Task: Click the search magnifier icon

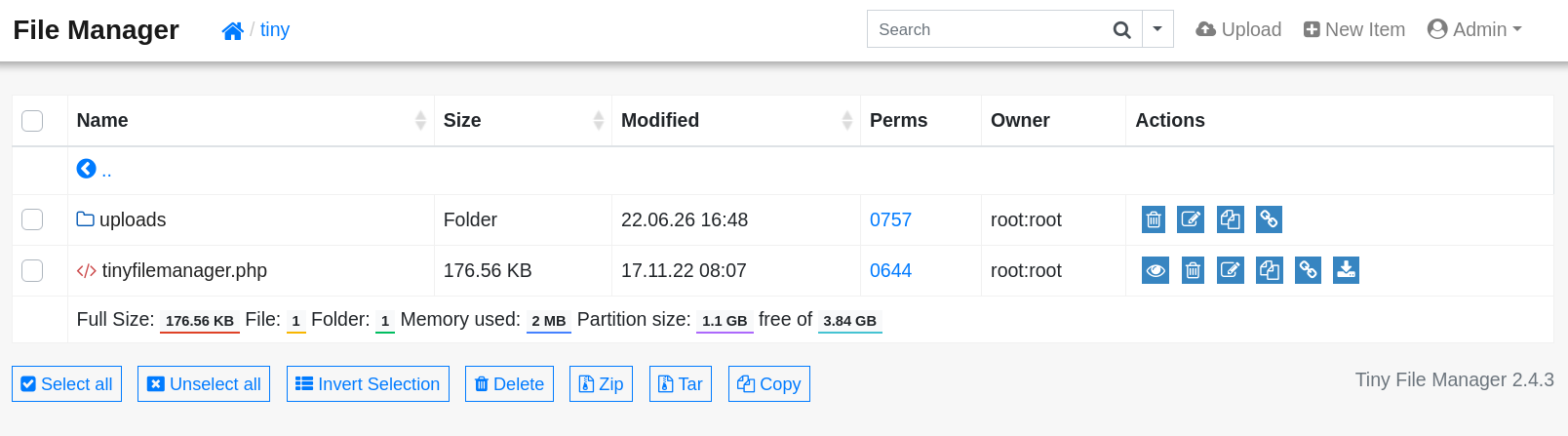Action: pyautogui.click(x=1122, y=30)
